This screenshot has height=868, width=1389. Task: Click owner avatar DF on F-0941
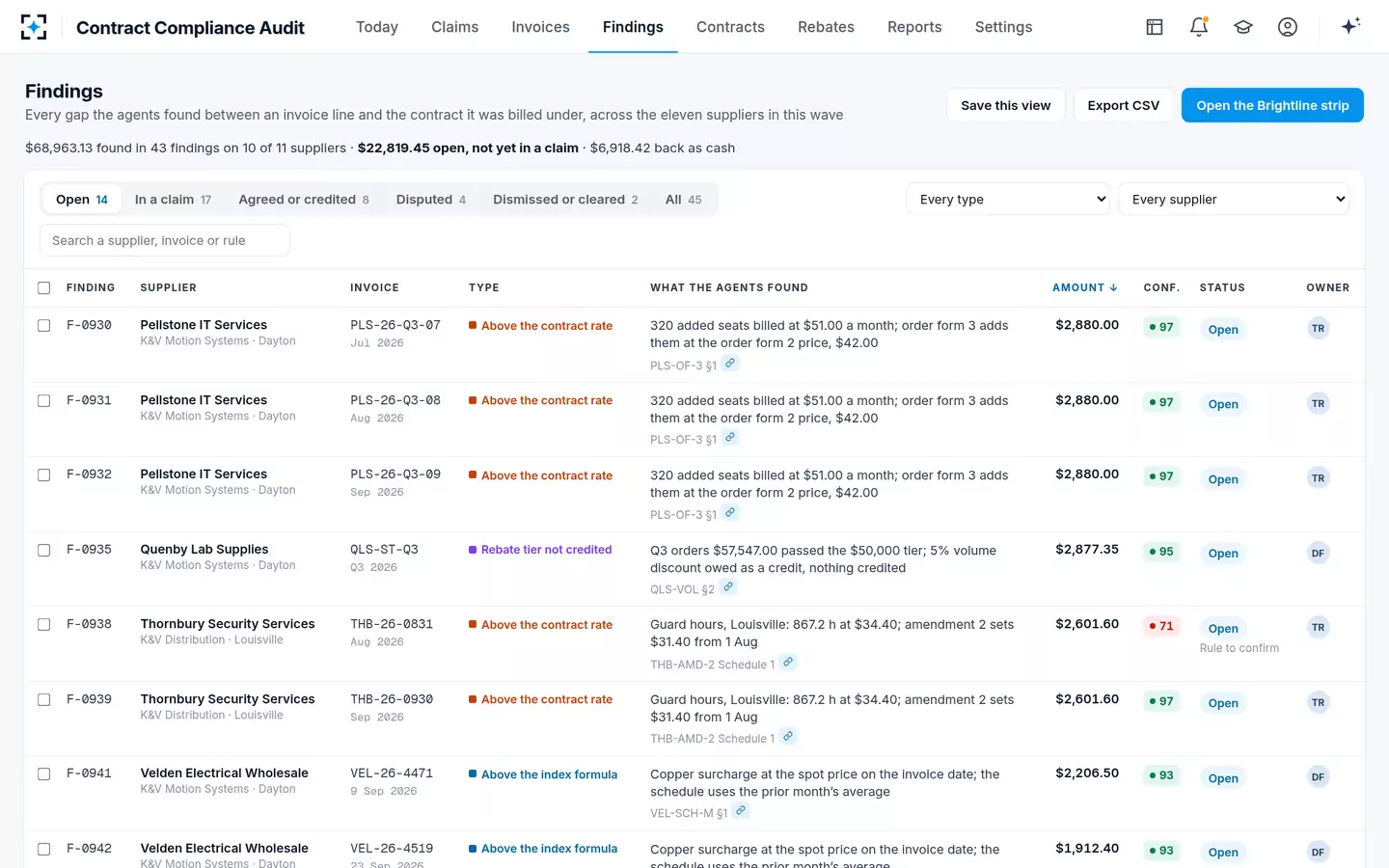click(x=1318, y=777)
